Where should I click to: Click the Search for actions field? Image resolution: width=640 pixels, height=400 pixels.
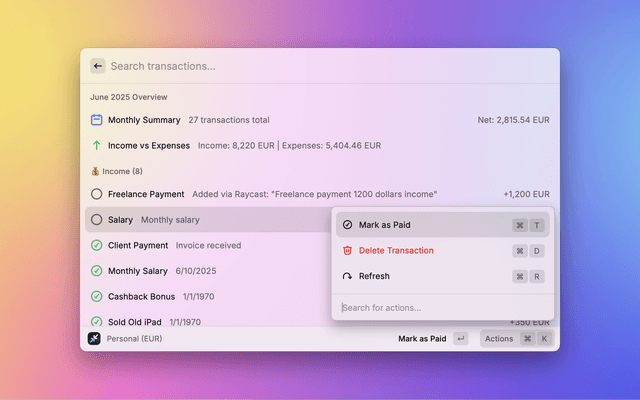pyautogui.click(x=440, y=308)
